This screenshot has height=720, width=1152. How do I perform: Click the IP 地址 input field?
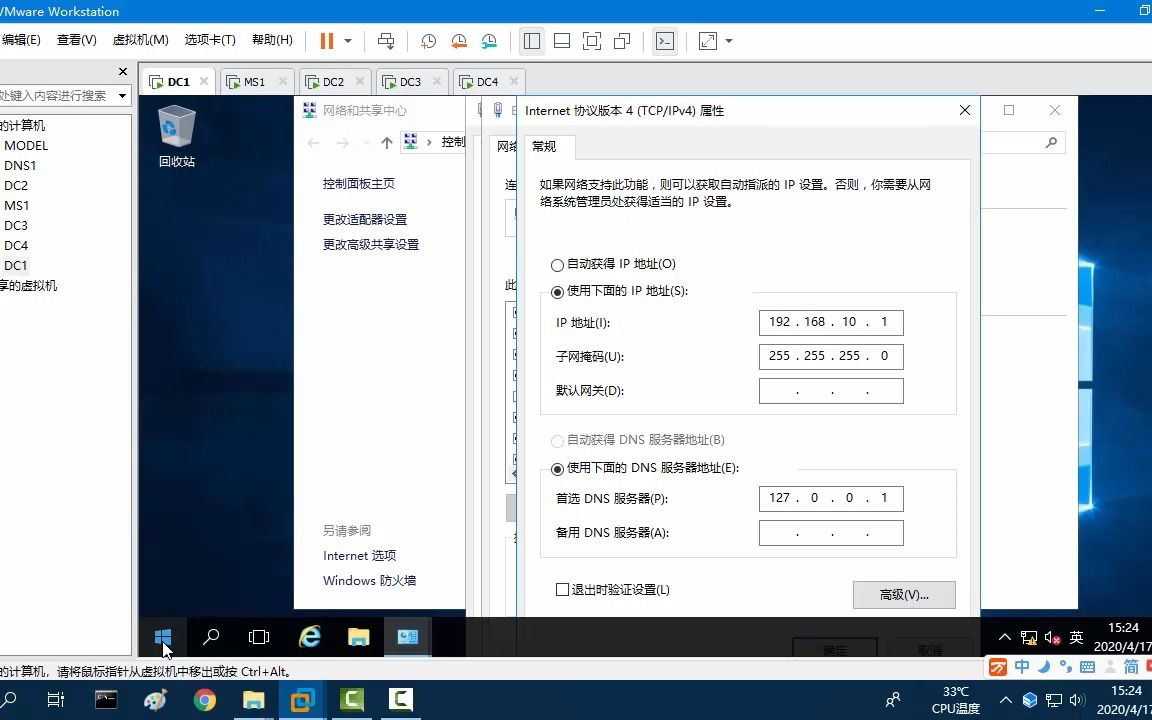click(831, 323)
